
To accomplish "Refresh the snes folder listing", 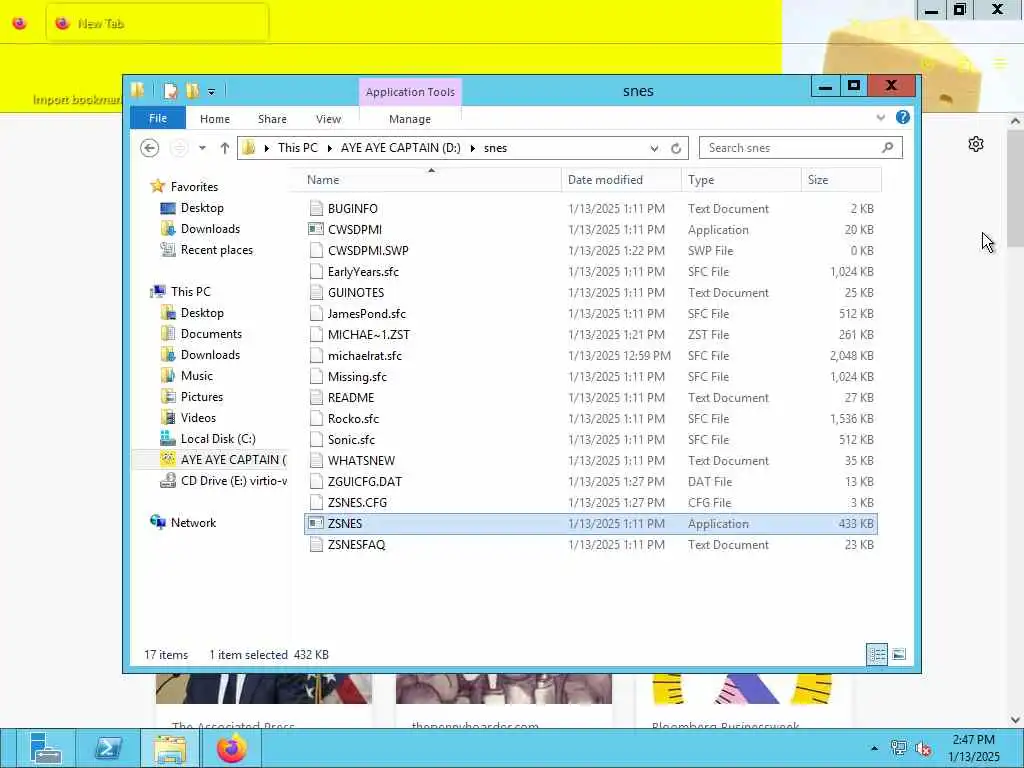I will [676, 148].
